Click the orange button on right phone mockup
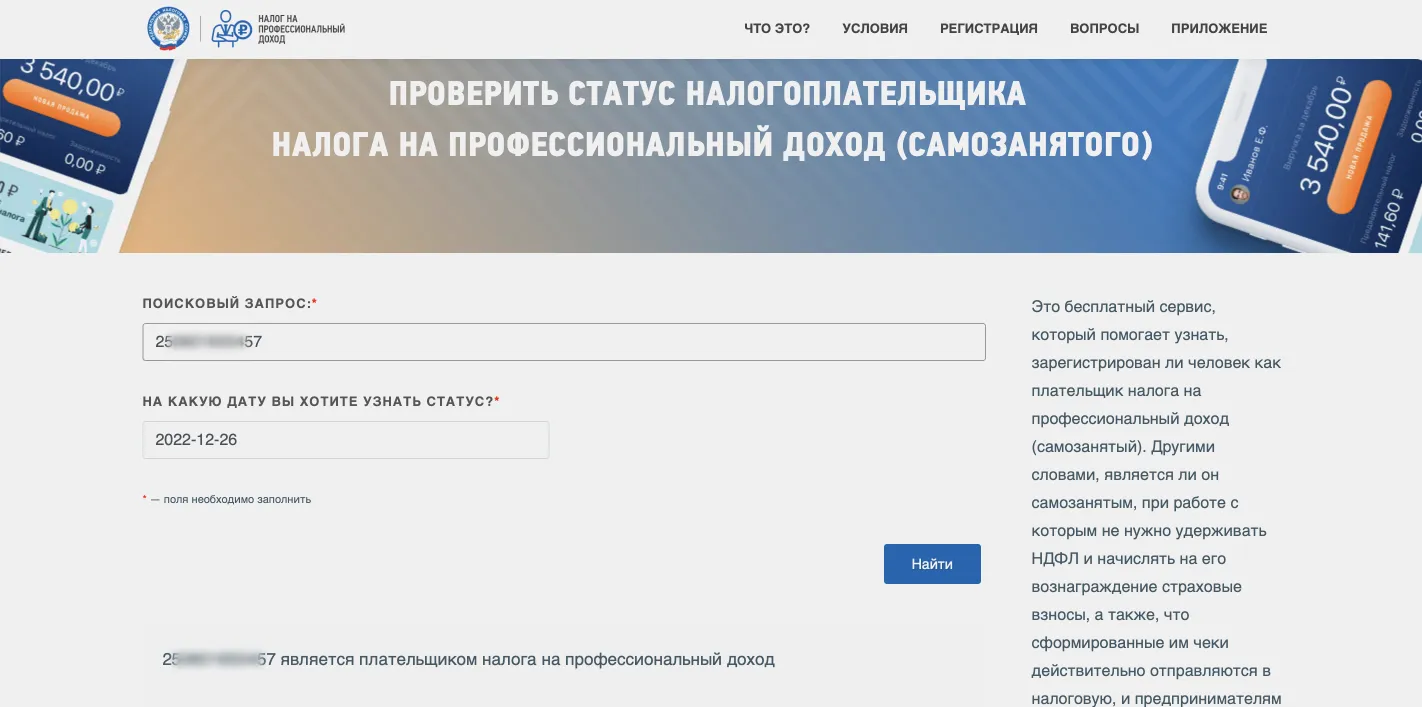The height and width of the screenshot is (707, 1422). point(1358,147)
